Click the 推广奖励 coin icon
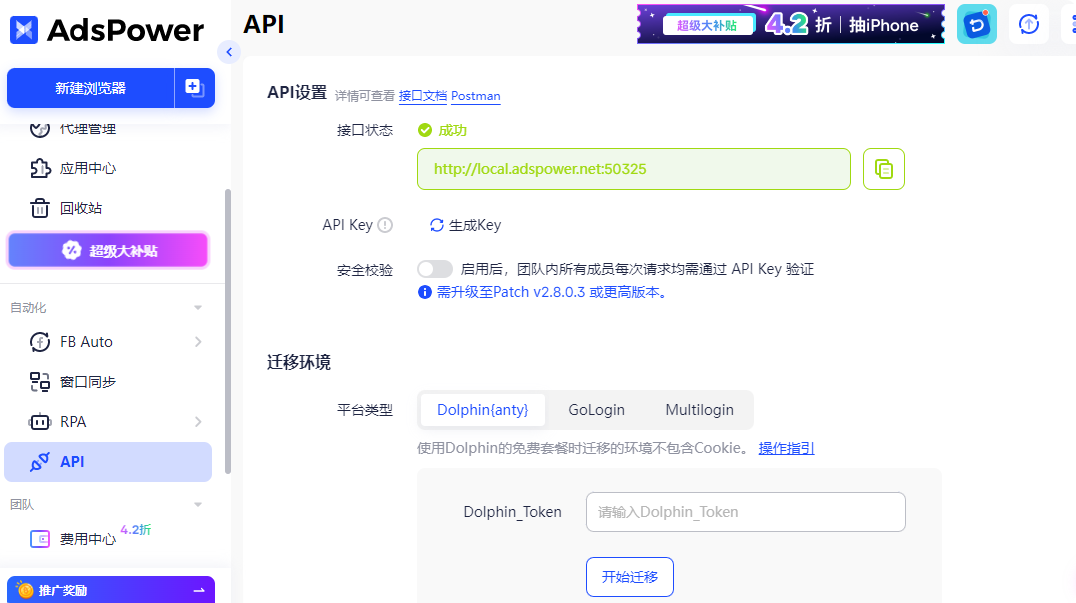 25,590
